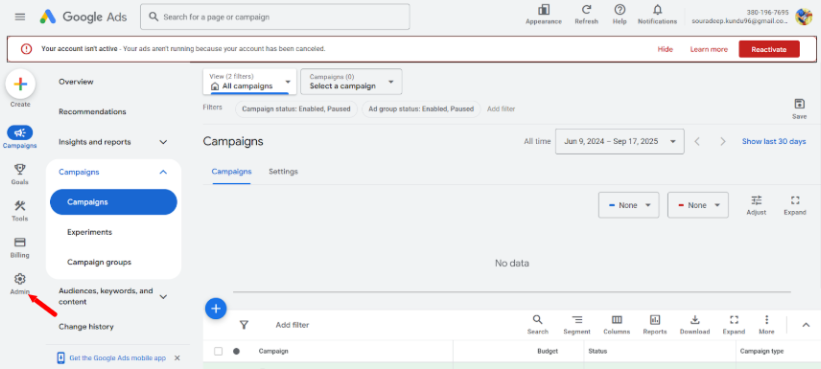Click the search field for pages or campaigns

275,17
